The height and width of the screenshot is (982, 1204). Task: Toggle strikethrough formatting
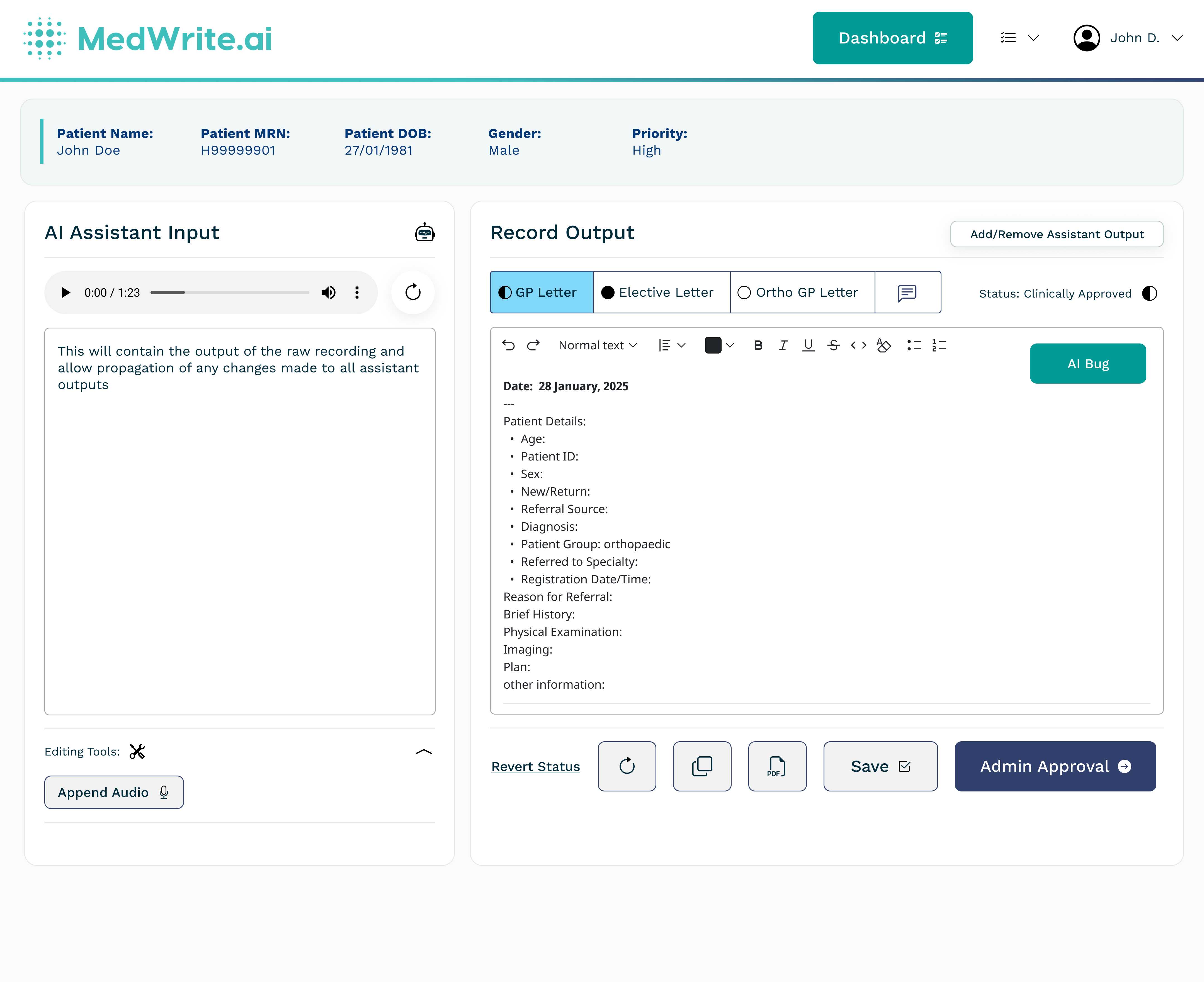833,345
